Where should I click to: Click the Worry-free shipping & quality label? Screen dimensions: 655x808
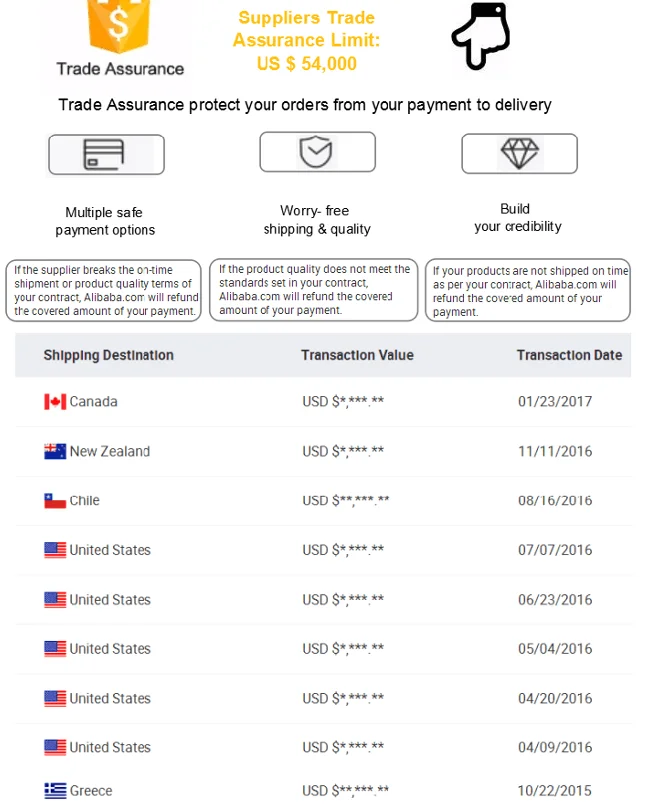tap(316, 220)
